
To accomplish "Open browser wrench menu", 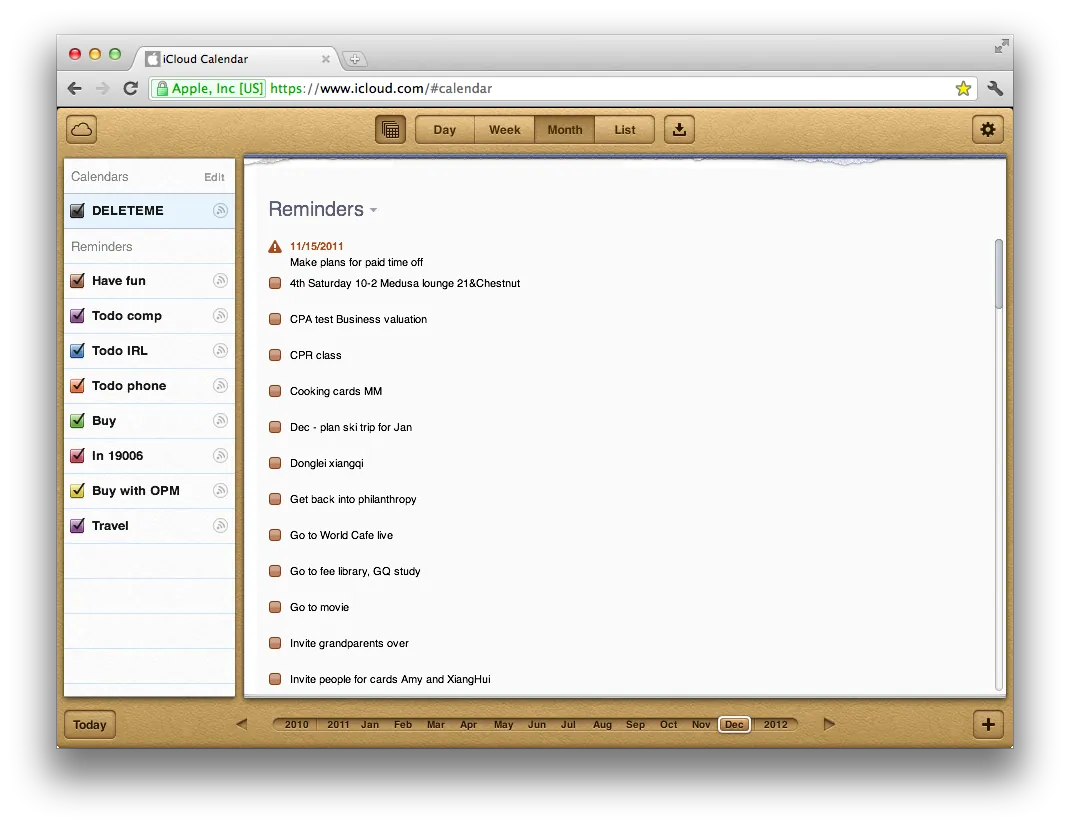I will [x=995, y=89].
